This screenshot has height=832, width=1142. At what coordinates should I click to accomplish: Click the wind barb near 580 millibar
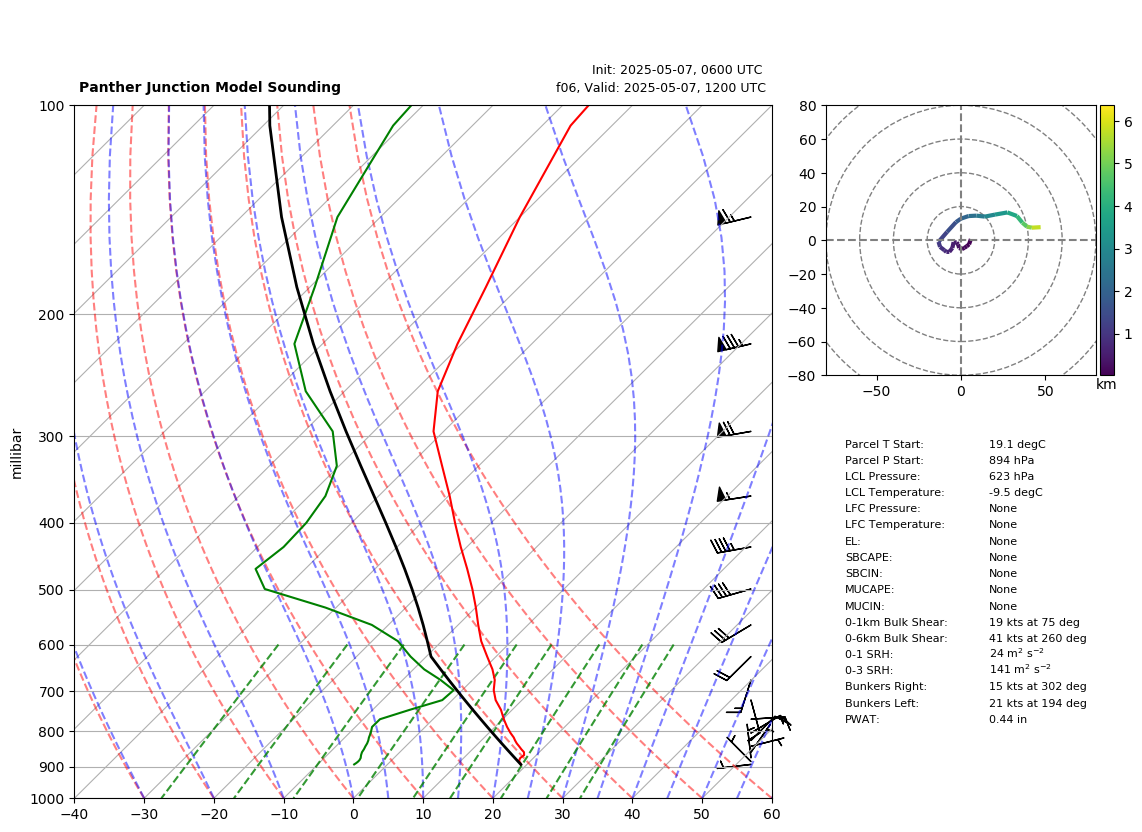coord(731,634)
